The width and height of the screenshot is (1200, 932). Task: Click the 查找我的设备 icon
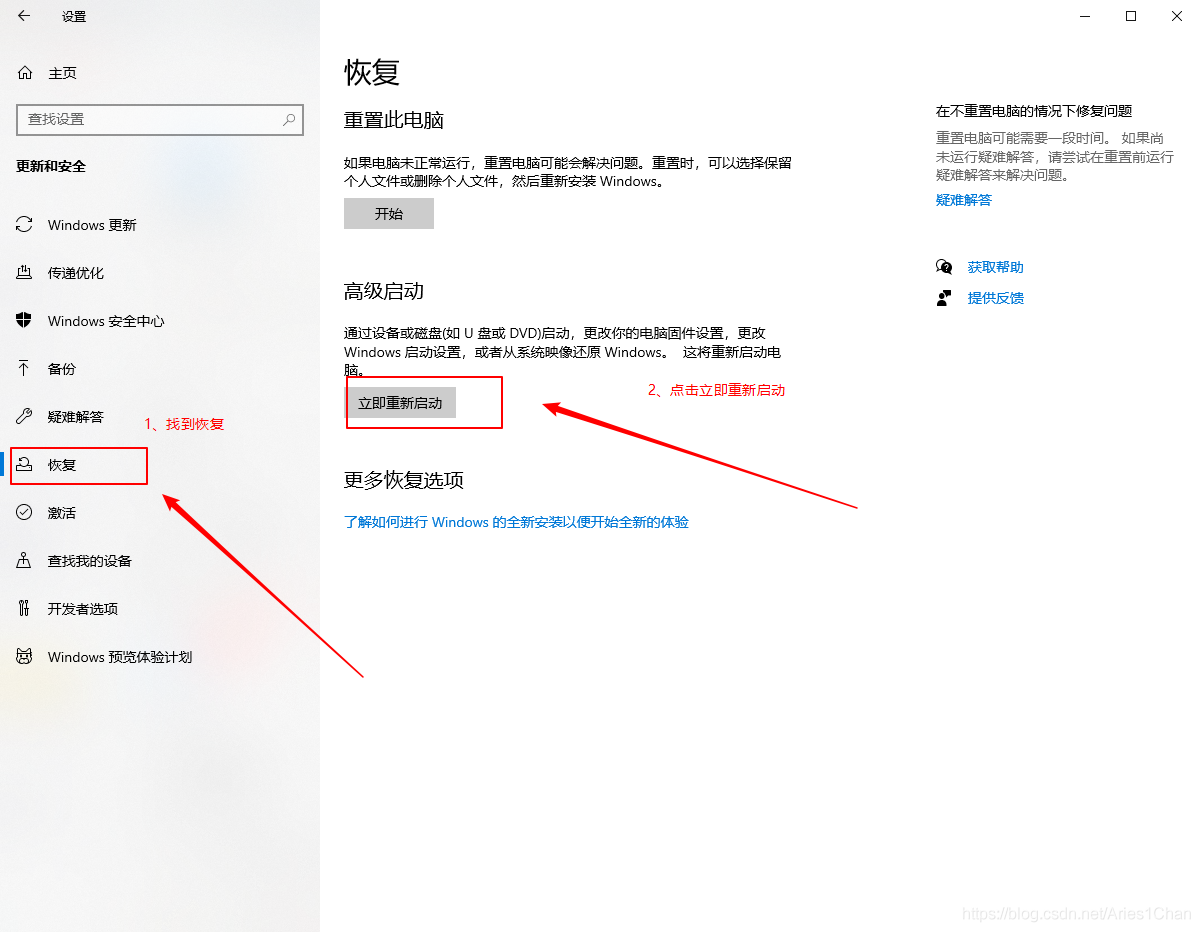click(x=25, y=561)
